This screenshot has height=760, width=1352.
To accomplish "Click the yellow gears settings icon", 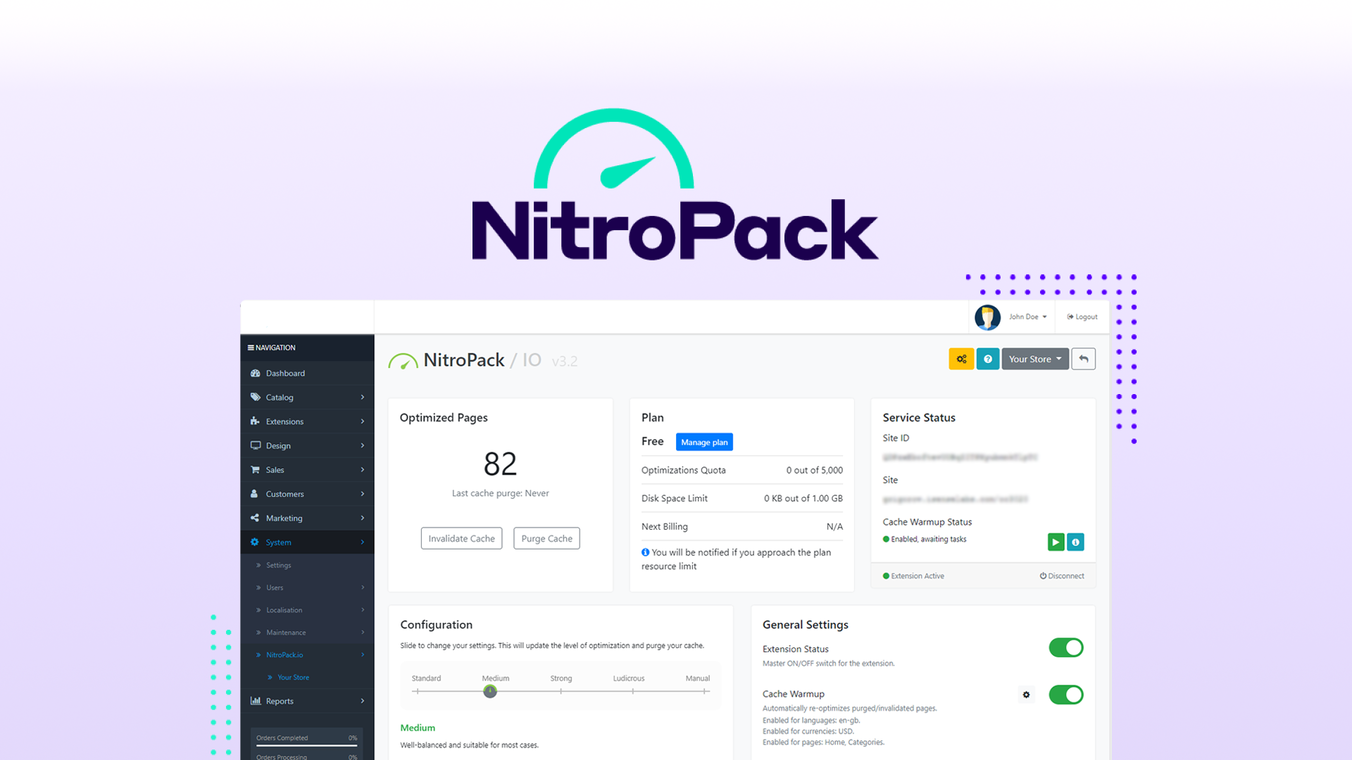I will (x=961, y=358).
